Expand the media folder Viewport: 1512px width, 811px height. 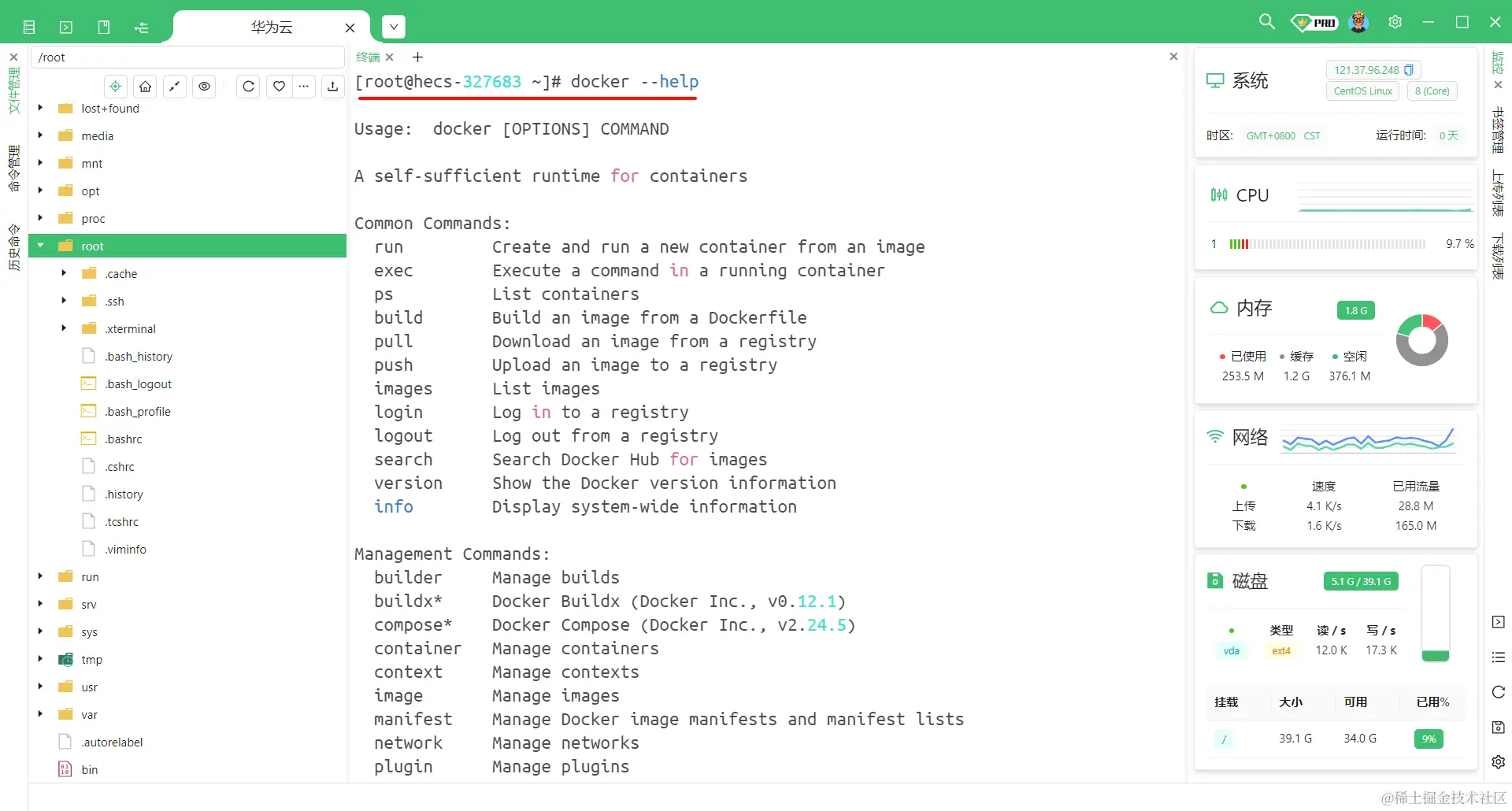40,135
